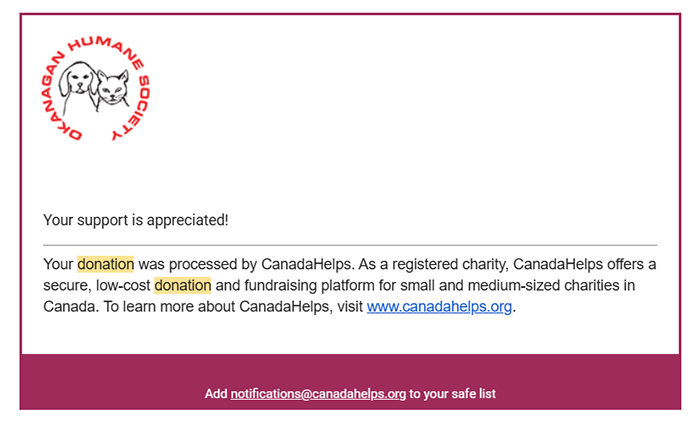This screenshot has height=437, width=700.
Task: Click the word "Add" in the maroon footer
Action: point(216,394)
